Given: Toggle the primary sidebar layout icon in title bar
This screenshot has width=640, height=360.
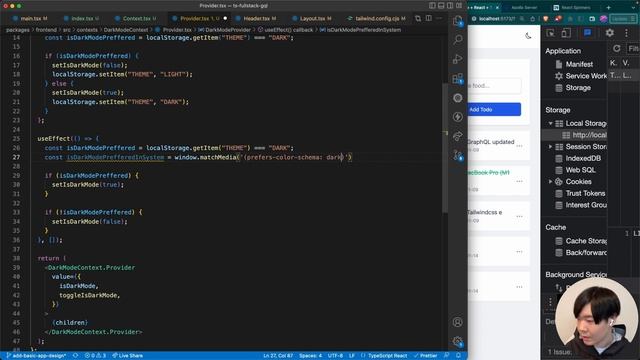Looking at the screenshot, I should point(432,6).
